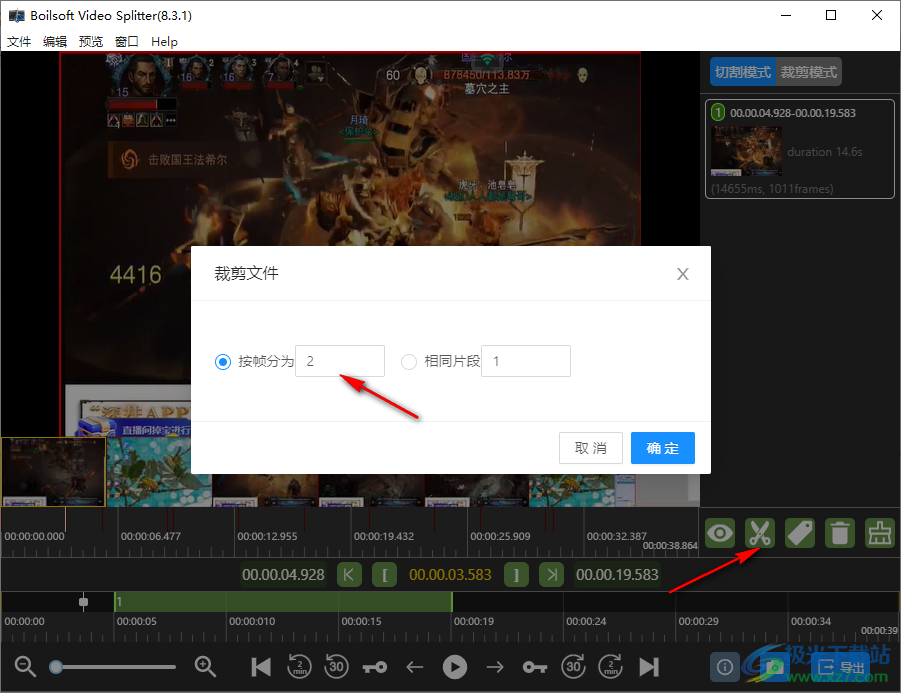Go to segment start marker button

349,575
